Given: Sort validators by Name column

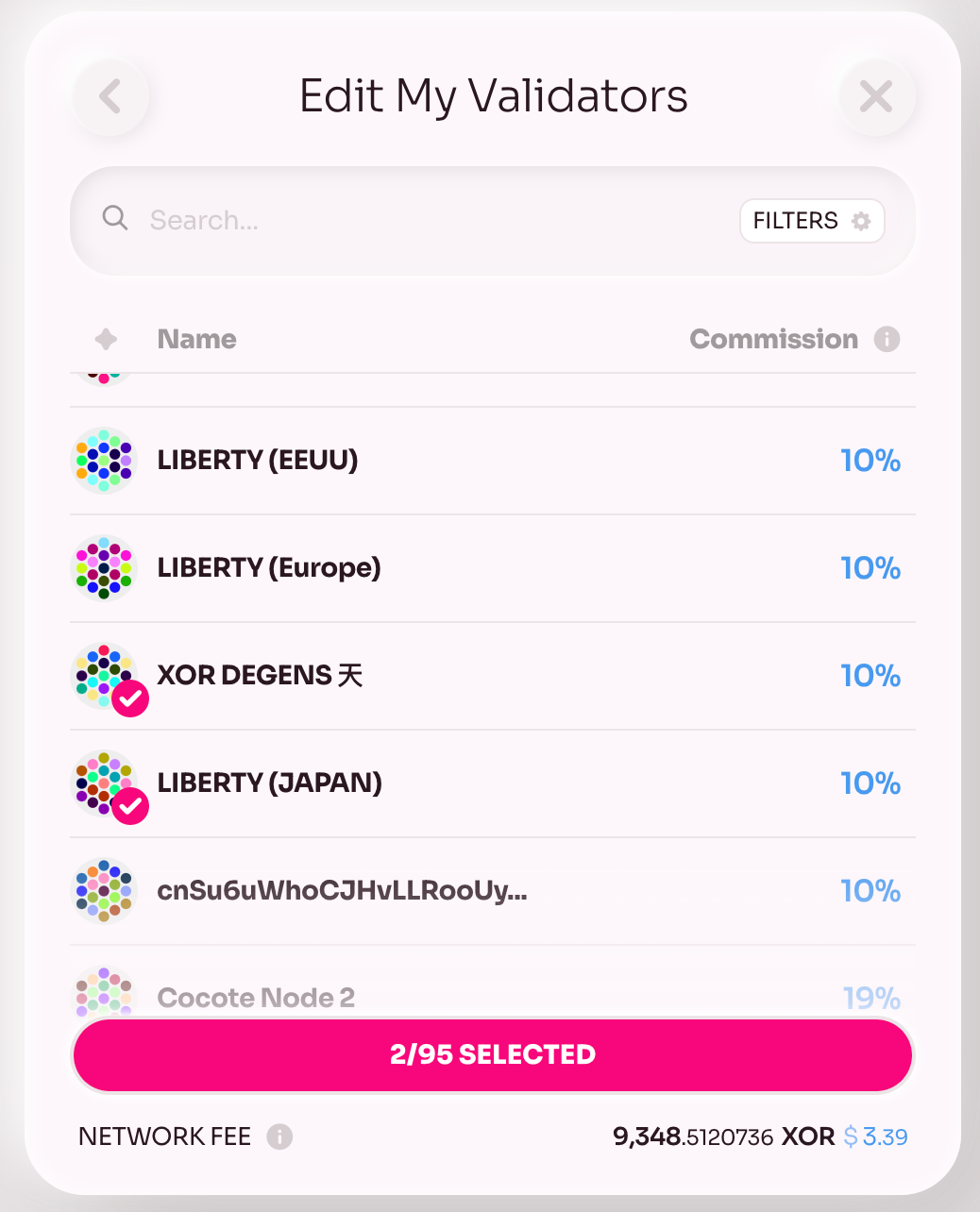Looking at the screenshot, I should (196, 339).
